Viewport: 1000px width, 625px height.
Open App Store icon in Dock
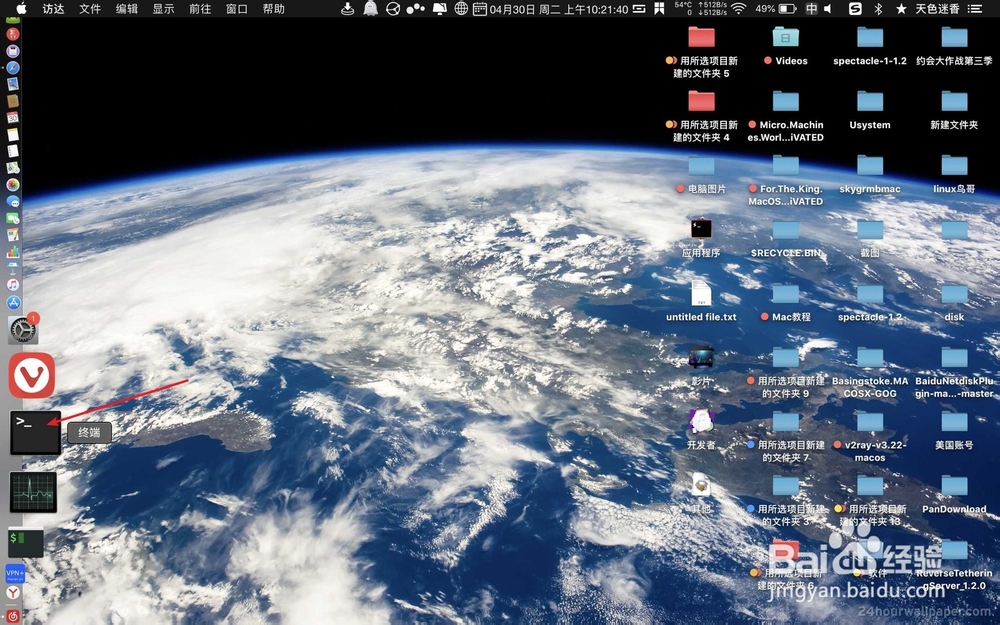point(13,302)
